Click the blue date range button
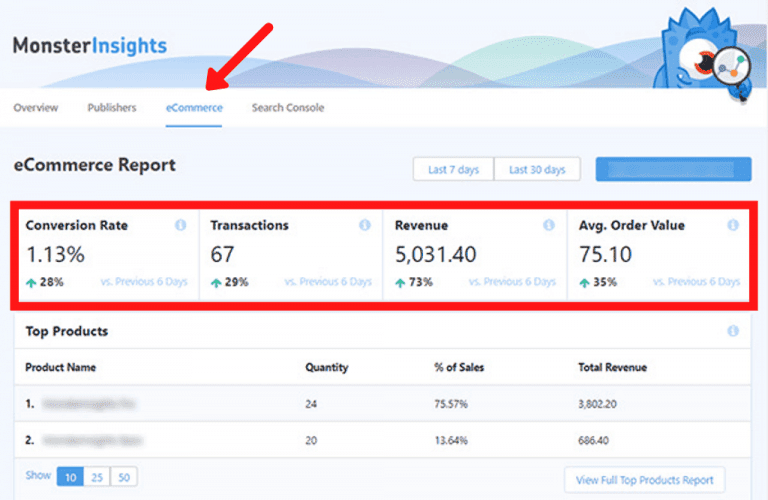The width and height of the screenshot is (768, 500). coord(673,169)
